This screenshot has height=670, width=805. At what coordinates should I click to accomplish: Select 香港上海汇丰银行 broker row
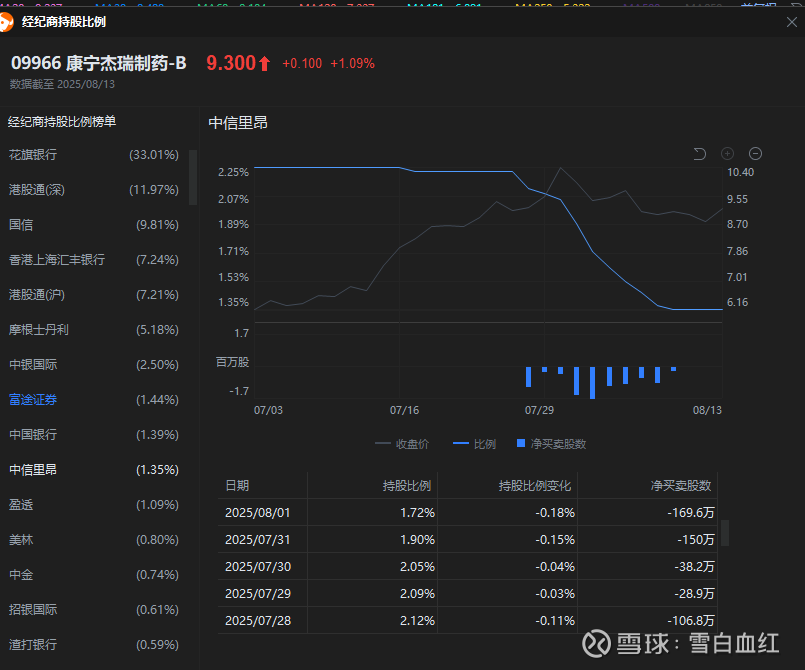(94, 260)
